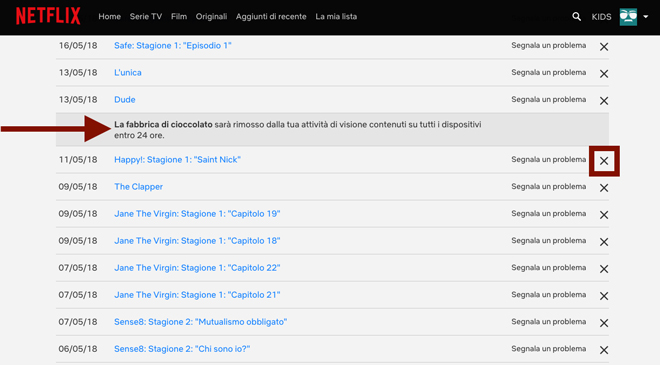Viewport: 660px width, 365px height.
Task: Open the Serie TV menu
Action: [x=146, y=16]
